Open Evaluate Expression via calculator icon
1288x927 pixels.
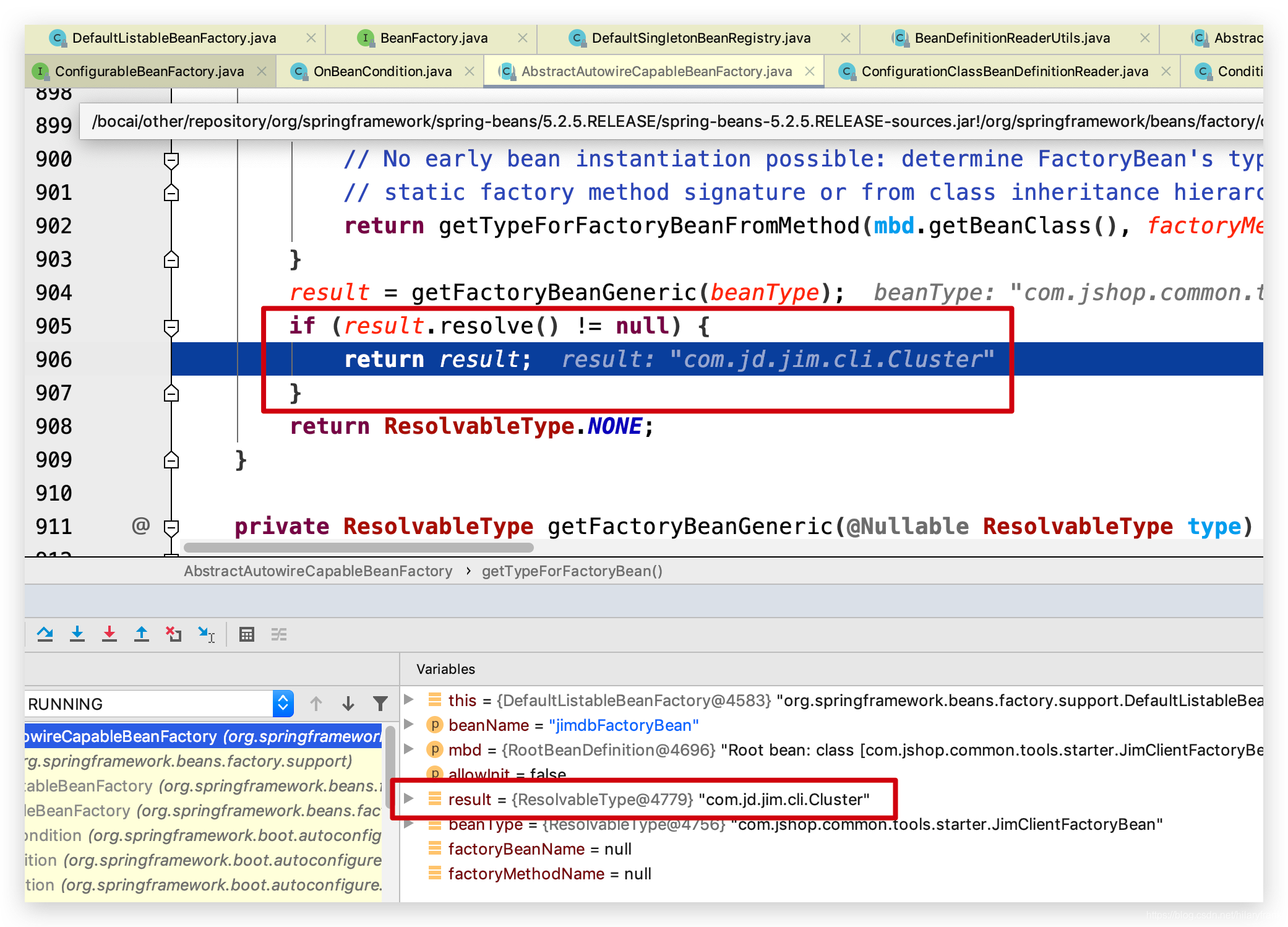click(x=247, y=634)
